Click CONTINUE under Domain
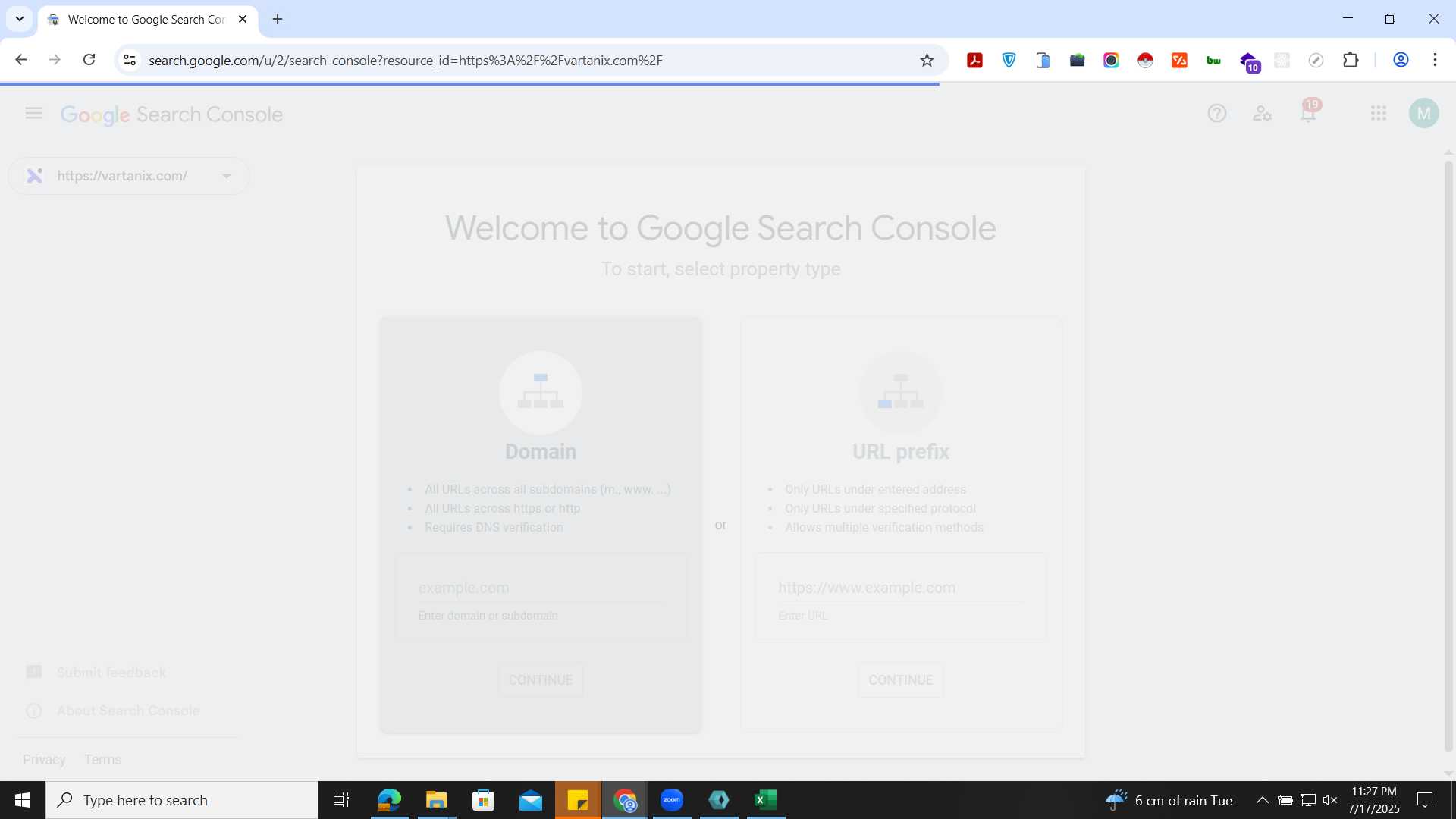 tap(541, 680)
